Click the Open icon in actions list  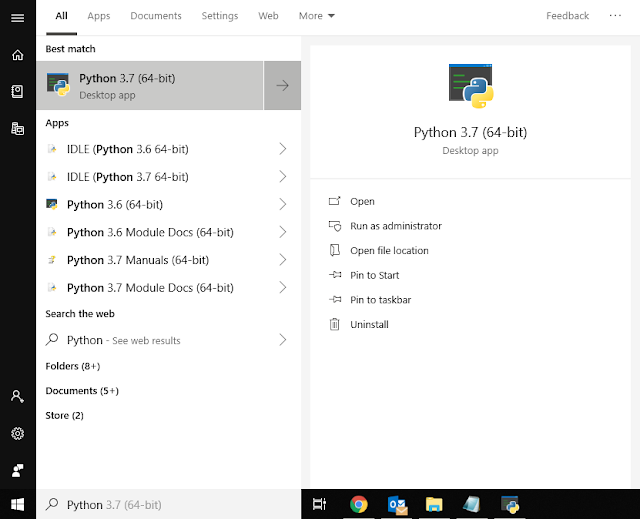(334, 201)
